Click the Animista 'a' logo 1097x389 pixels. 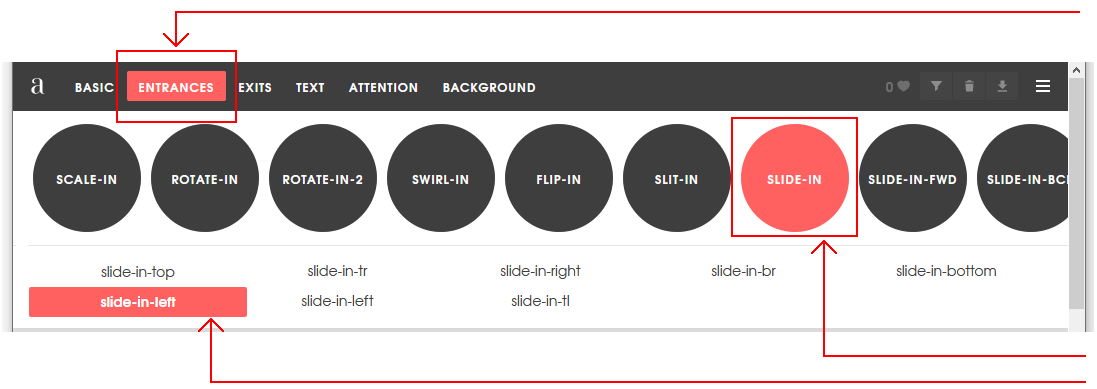pyautogui.click(x=38, y=87)
